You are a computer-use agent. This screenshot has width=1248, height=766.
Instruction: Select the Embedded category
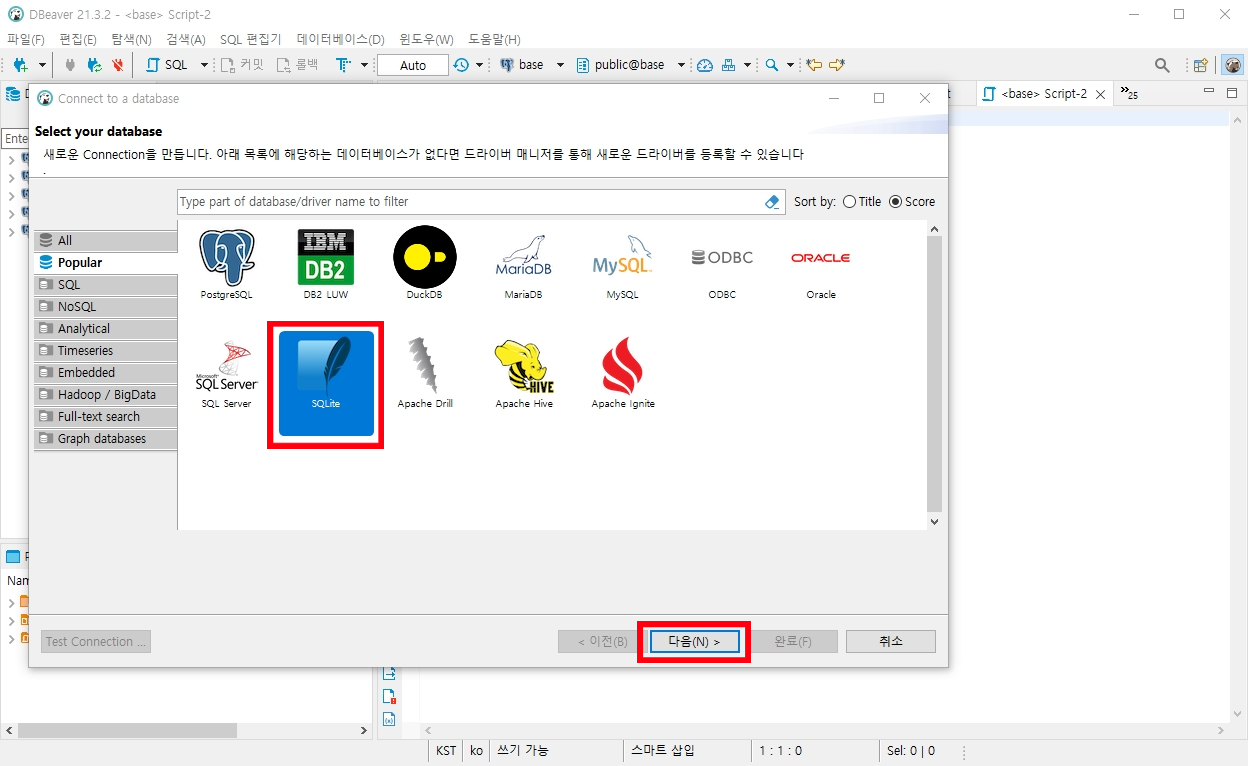click(106, 373)
